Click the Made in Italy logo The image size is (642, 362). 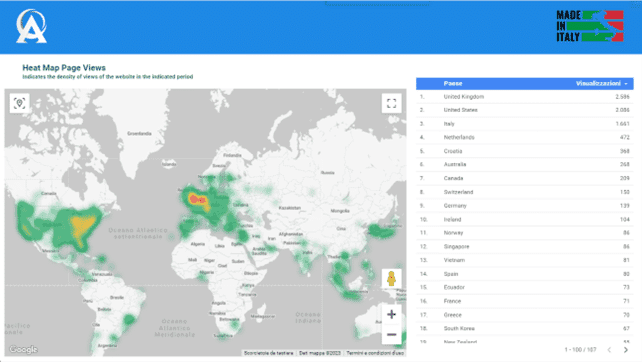point(590,26)
